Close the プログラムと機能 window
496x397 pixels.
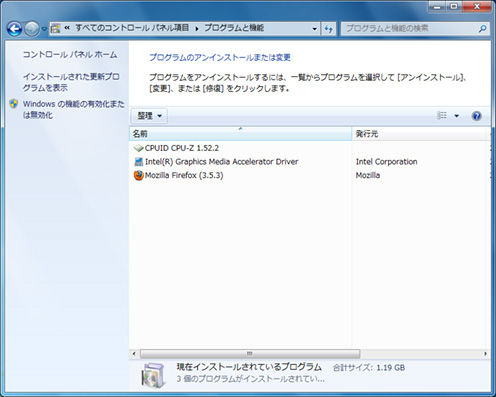point(477,6)
